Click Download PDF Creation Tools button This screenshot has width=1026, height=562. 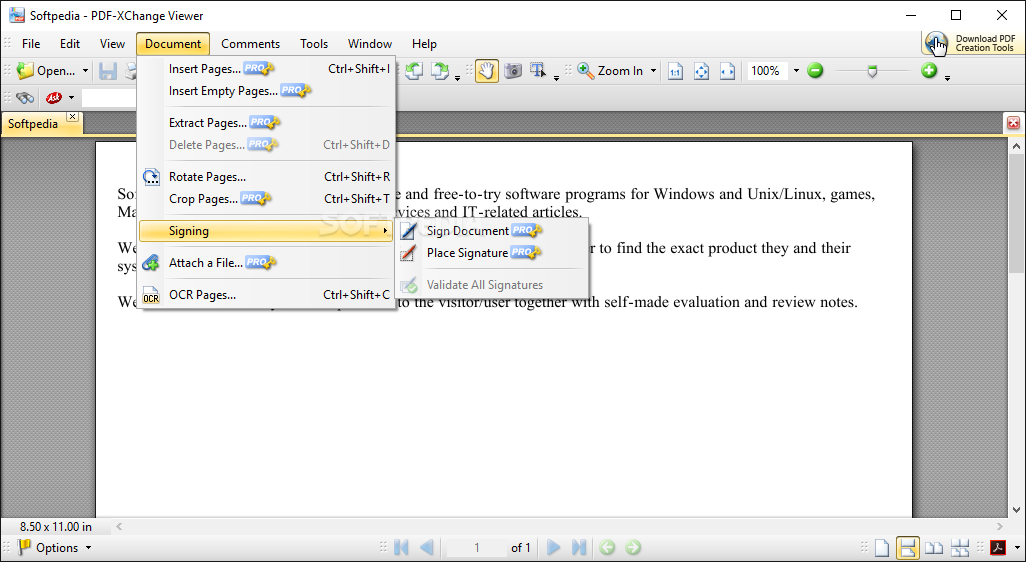pos(972,44)
